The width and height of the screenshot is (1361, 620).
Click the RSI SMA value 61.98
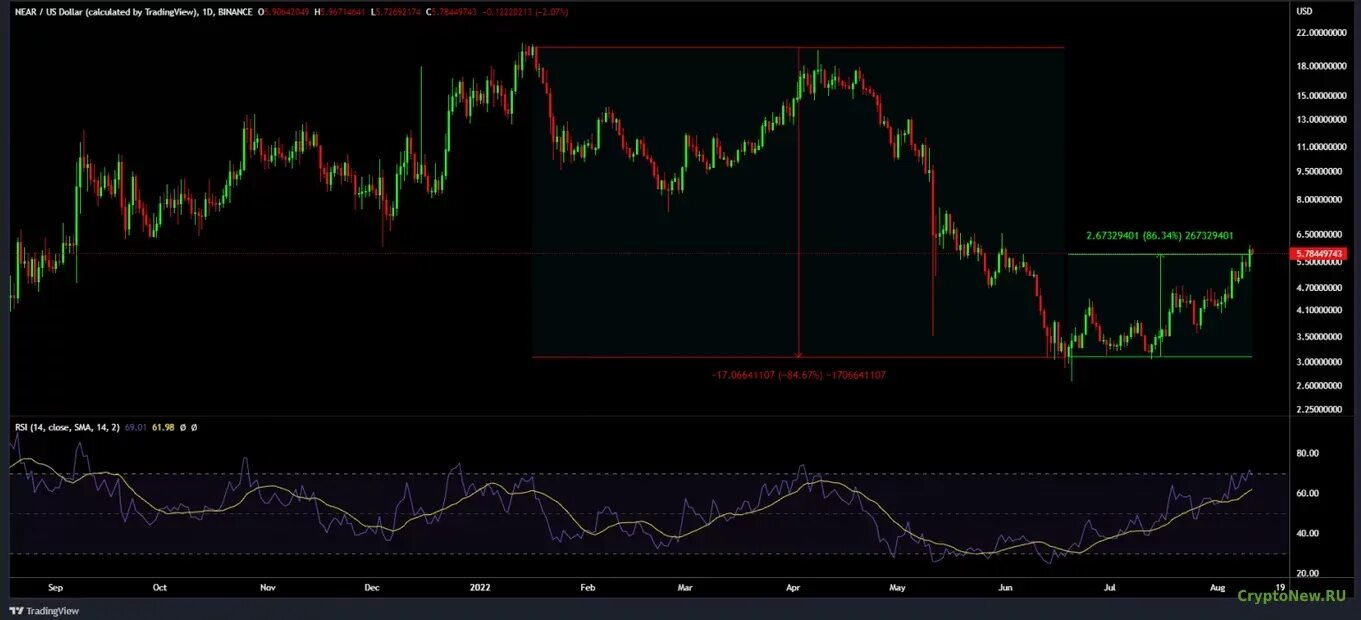tap(162, 427)
